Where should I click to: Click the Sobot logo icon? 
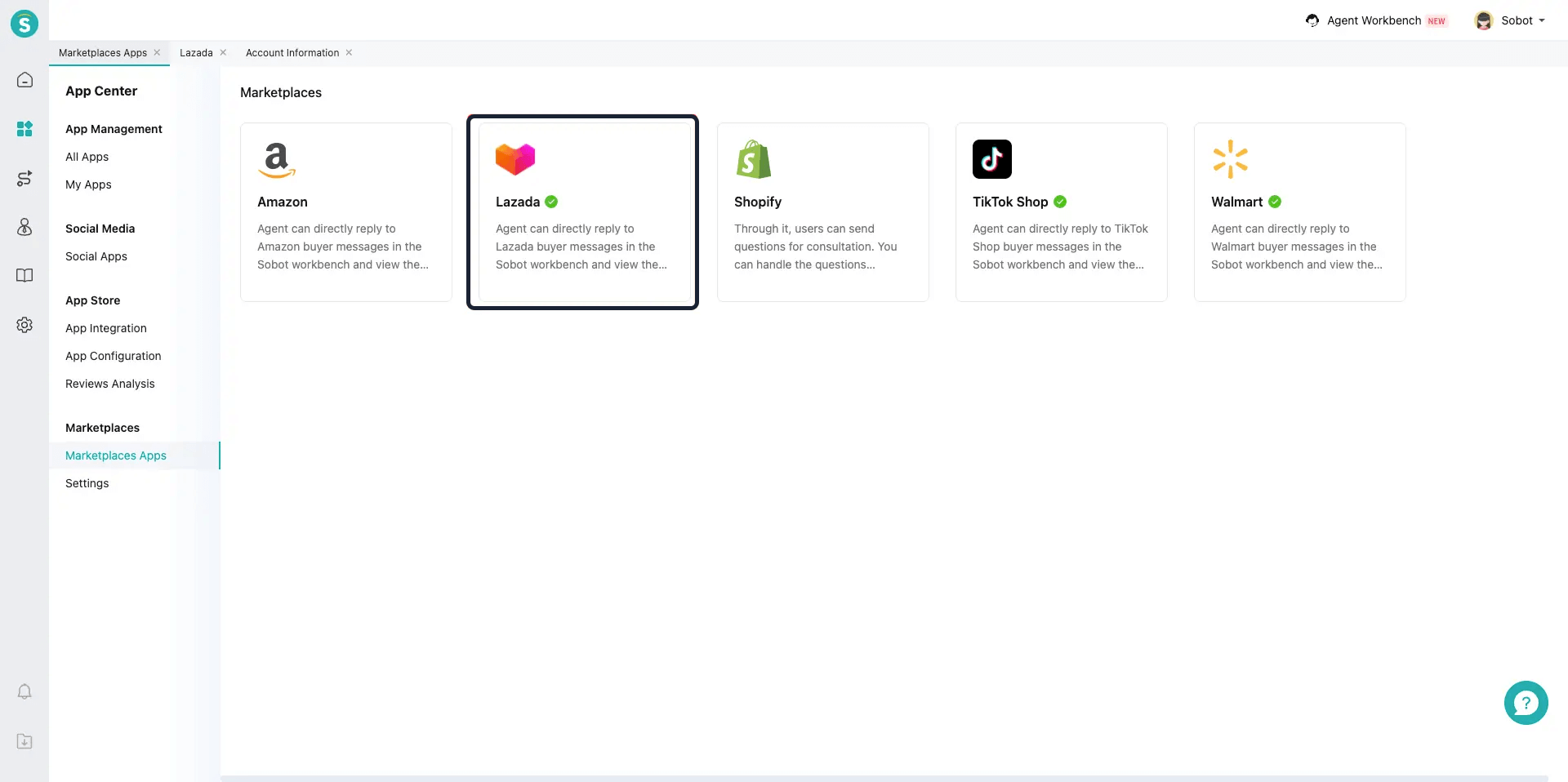tap(24, 24)
